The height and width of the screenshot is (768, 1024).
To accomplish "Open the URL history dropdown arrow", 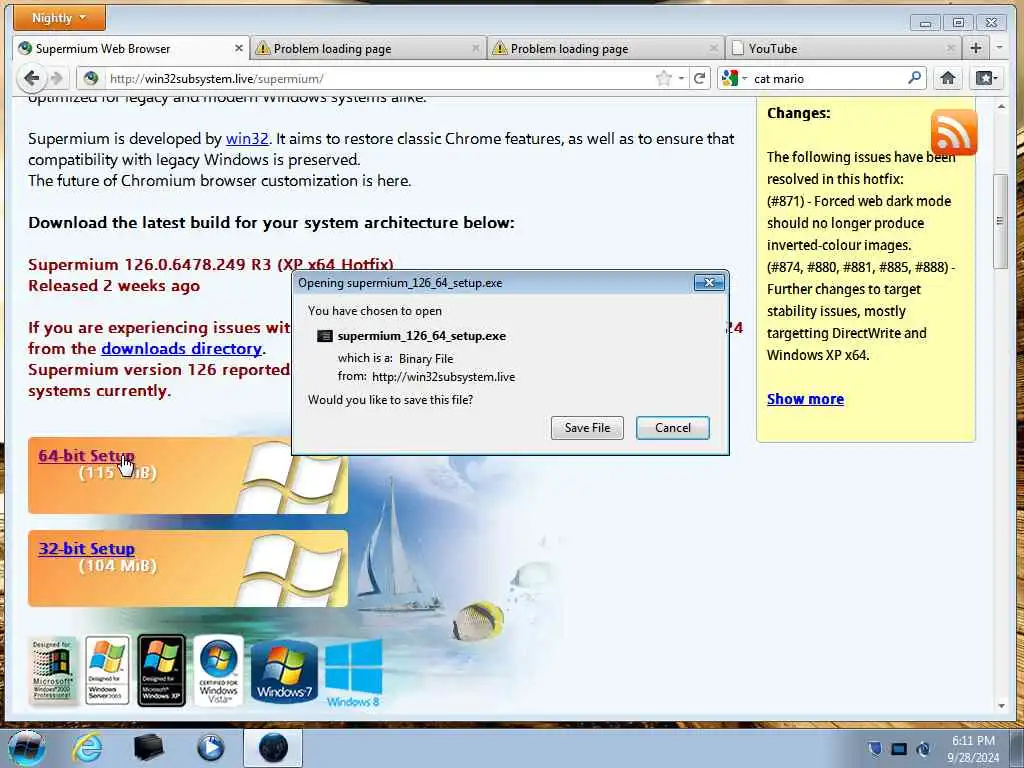I will (x=681, y=78).
